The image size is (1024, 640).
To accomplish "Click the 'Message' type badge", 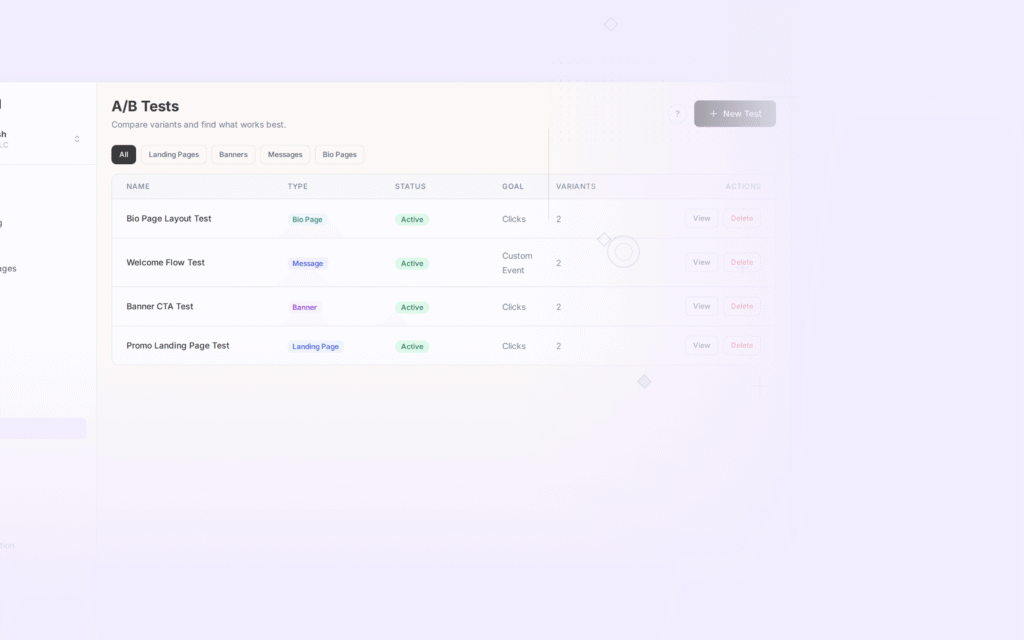I will (308, 263).
